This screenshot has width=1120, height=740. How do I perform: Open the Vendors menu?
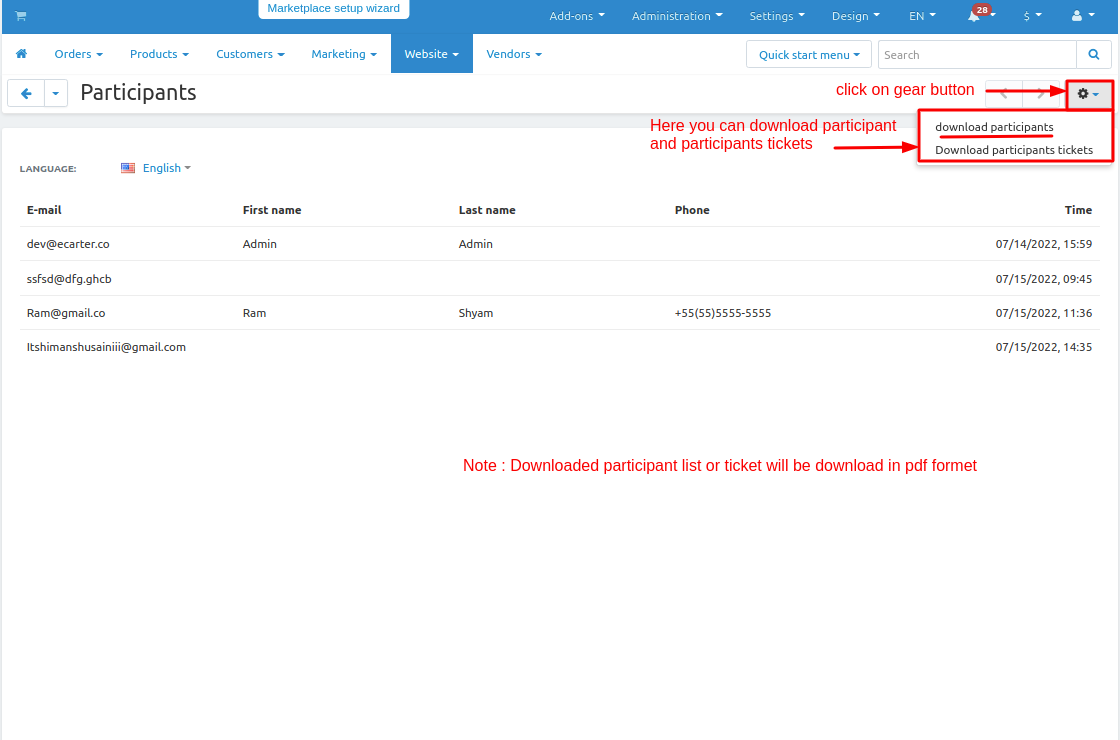click(x=513, y=54)
